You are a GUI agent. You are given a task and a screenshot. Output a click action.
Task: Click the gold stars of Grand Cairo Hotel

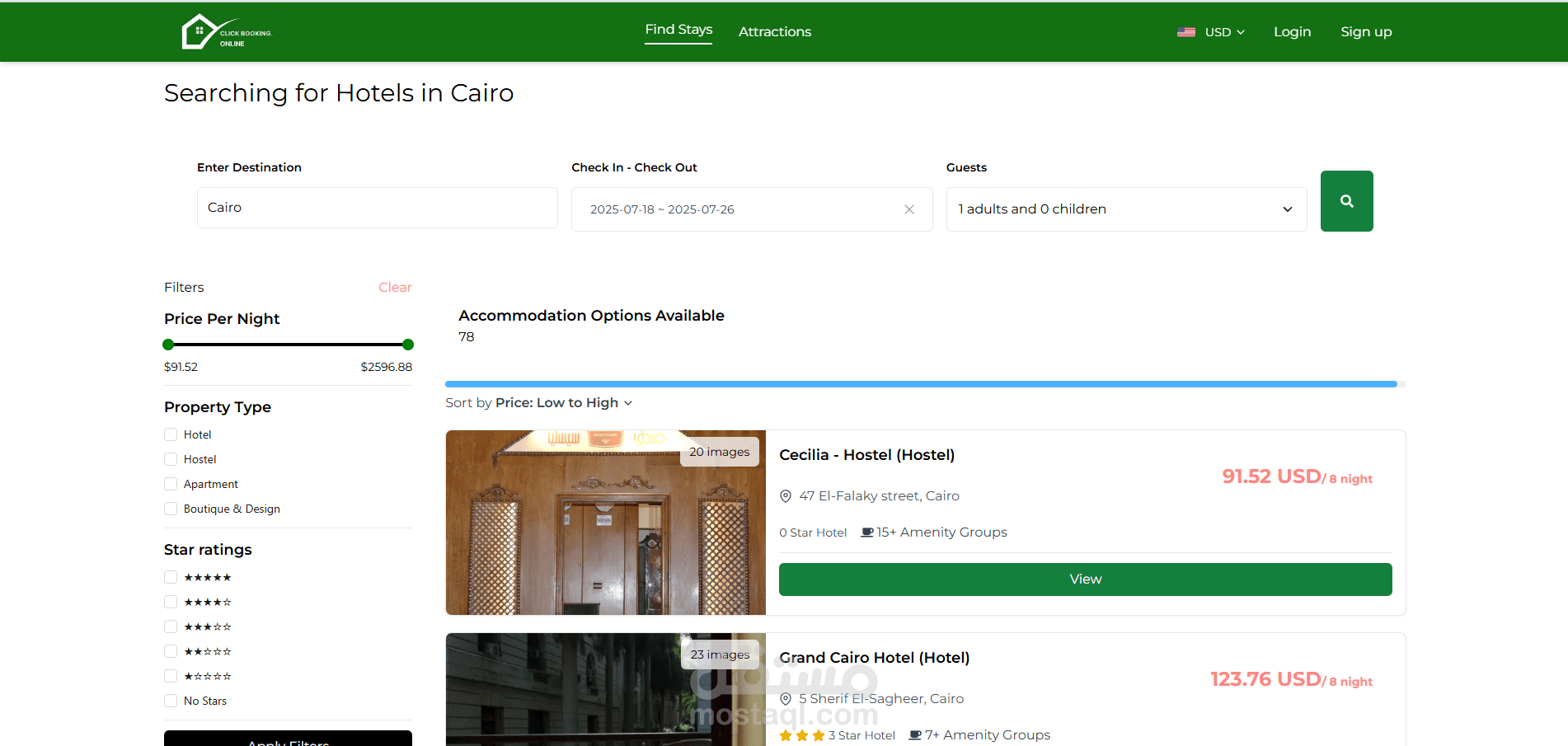(x=802, y=735)
